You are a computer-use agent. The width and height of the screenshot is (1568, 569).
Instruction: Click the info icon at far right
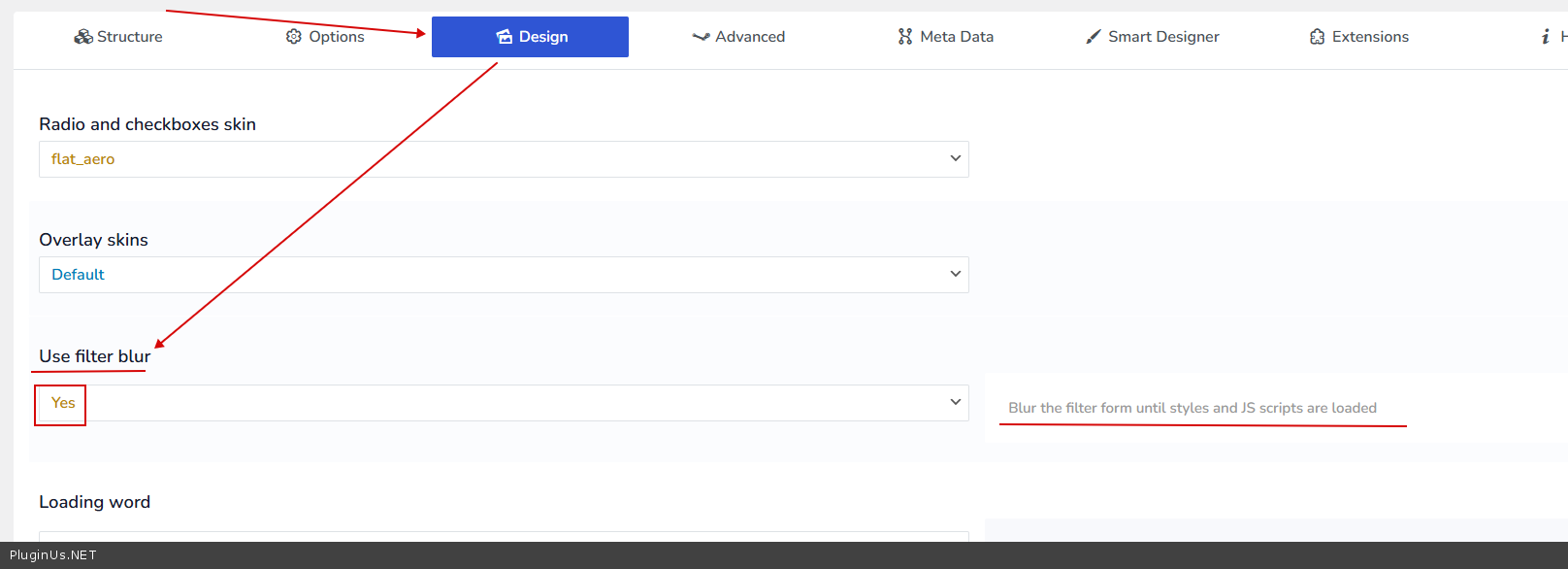pos(1546,37)
